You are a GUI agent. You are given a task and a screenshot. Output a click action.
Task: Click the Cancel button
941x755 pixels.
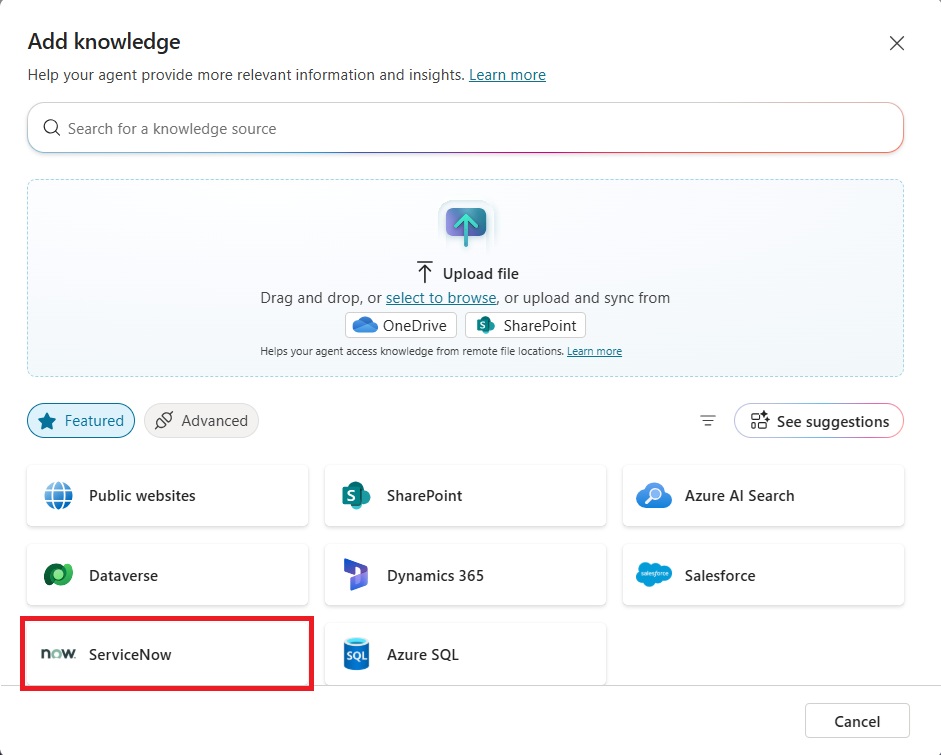[x=857, y=721]
